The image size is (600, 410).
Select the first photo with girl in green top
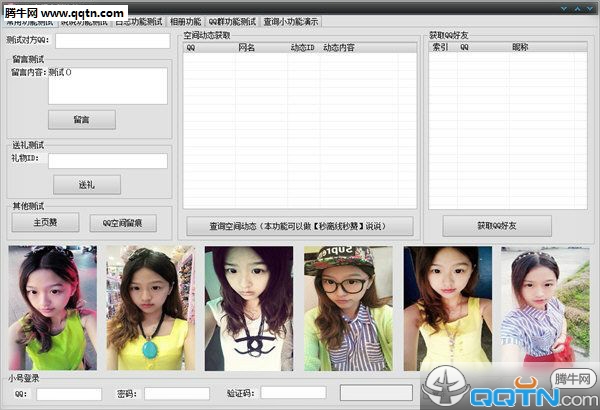53,309
